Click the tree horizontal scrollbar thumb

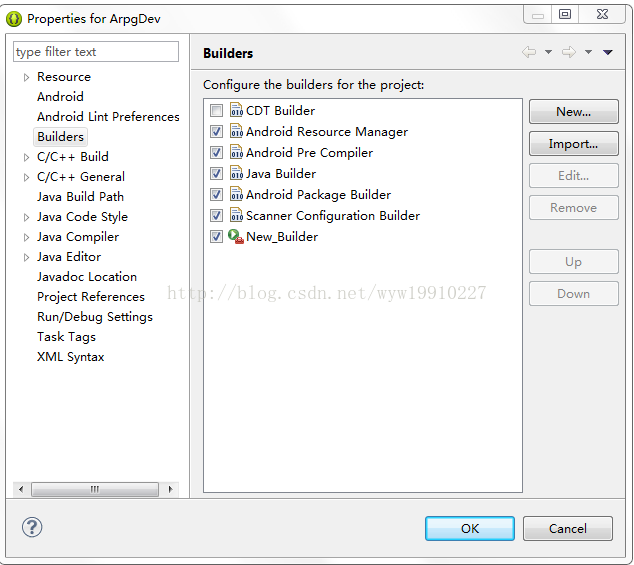95,489
